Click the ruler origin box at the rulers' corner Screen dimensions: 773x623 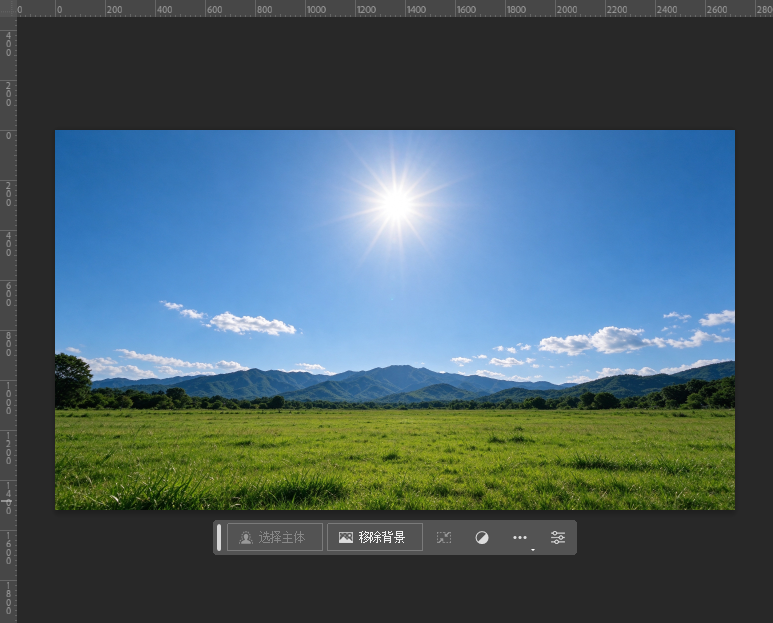pos(8,8)
